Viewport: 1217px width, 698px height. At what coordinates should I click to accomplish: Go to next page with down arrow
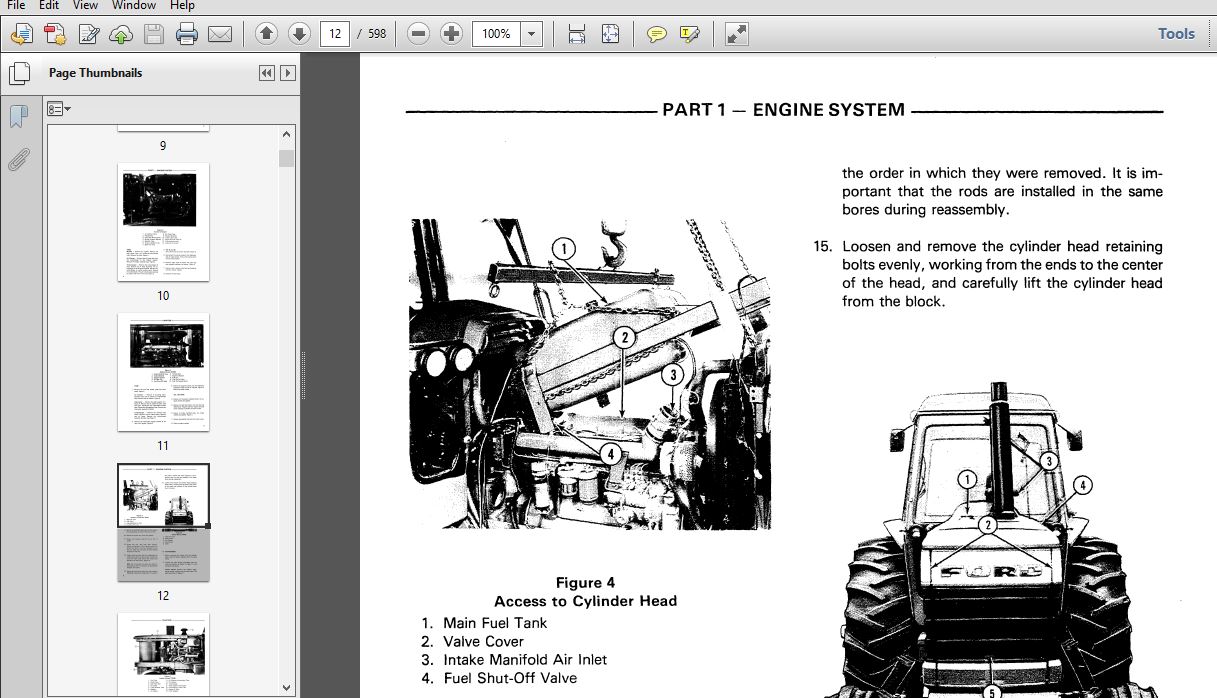[299, 34]
